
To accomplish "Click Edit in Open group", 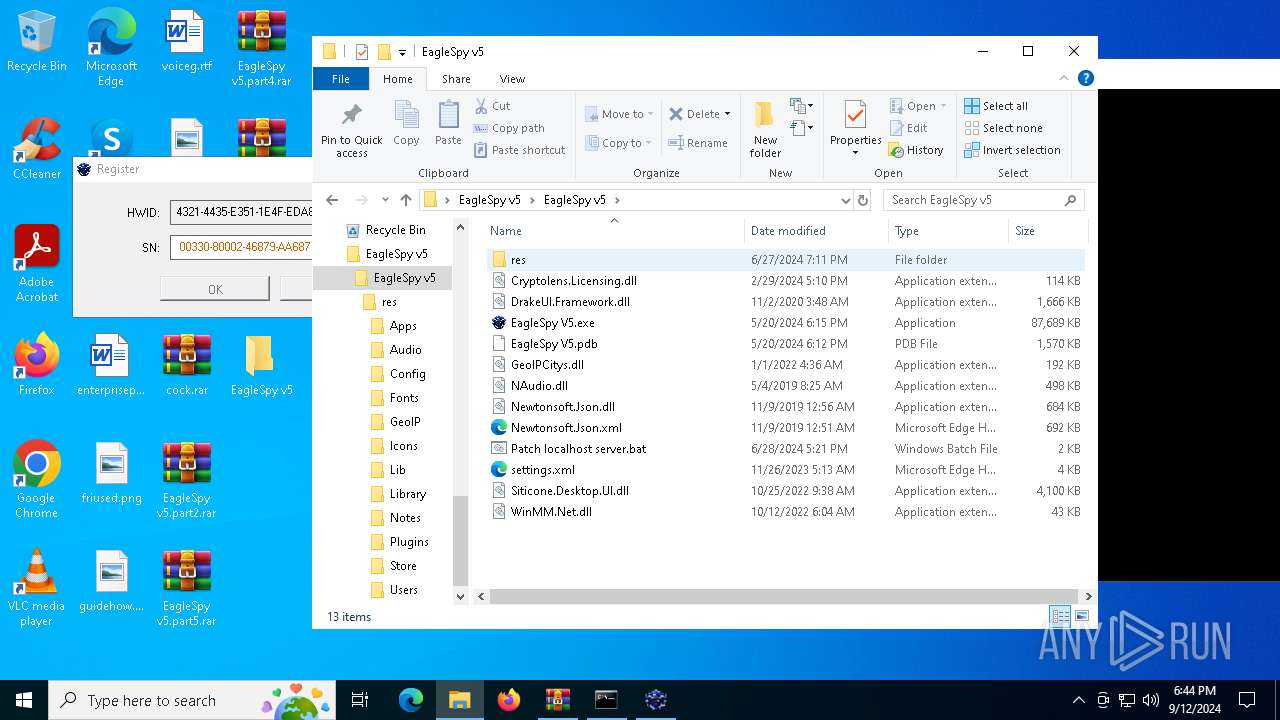I will [x=908, y=128].
